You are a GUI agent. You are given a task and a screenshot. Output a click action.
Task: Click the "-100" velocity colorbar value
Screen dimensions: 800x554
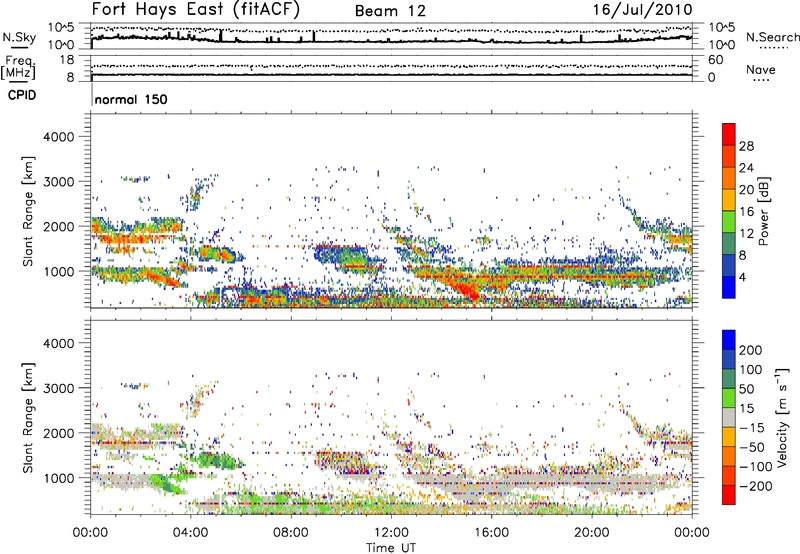coord(756,467)
